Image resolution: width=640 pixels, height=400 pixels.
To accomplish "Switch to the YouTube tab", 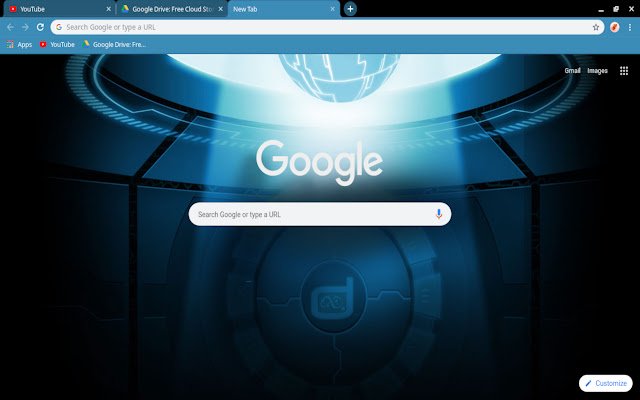I will 59,9.
